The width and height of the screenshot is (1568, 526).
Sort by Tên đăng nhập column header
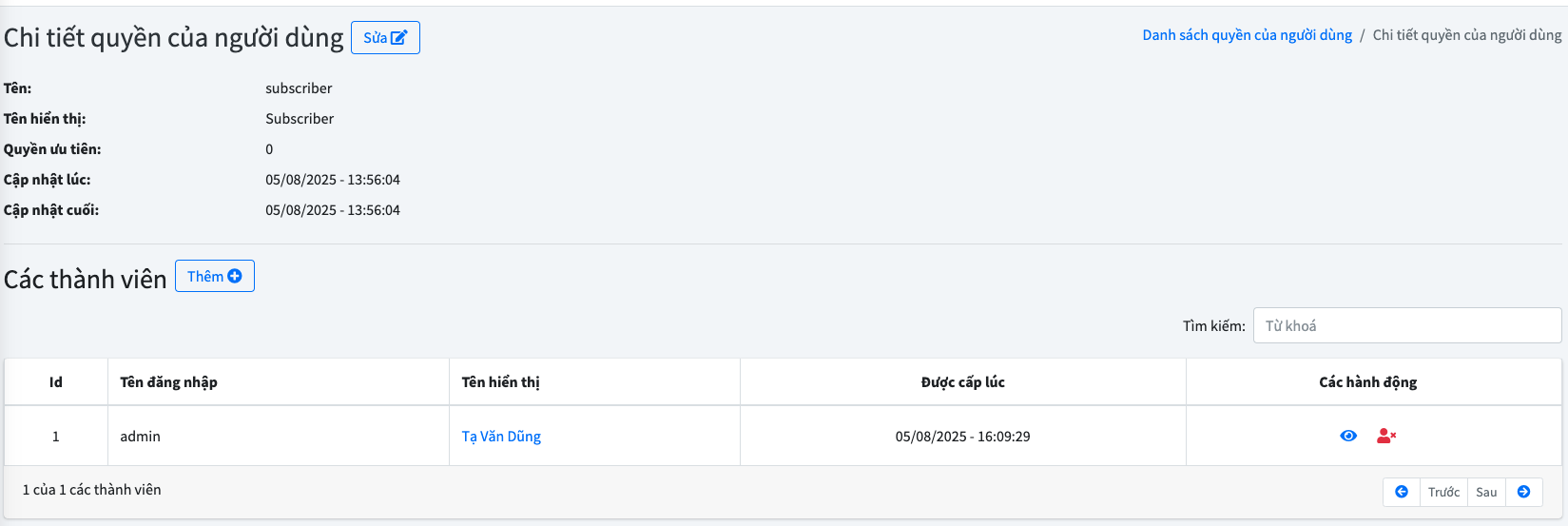point(168,382)
